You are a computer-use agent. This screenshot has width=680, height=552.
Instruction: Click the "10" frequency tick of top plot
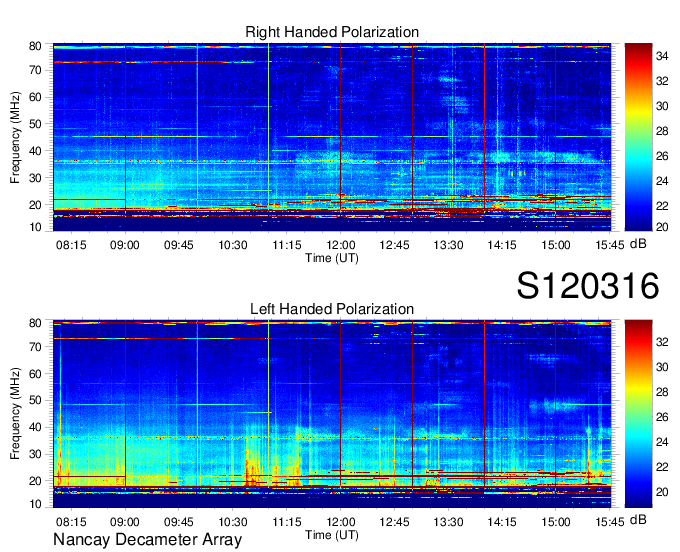(35, 227)
